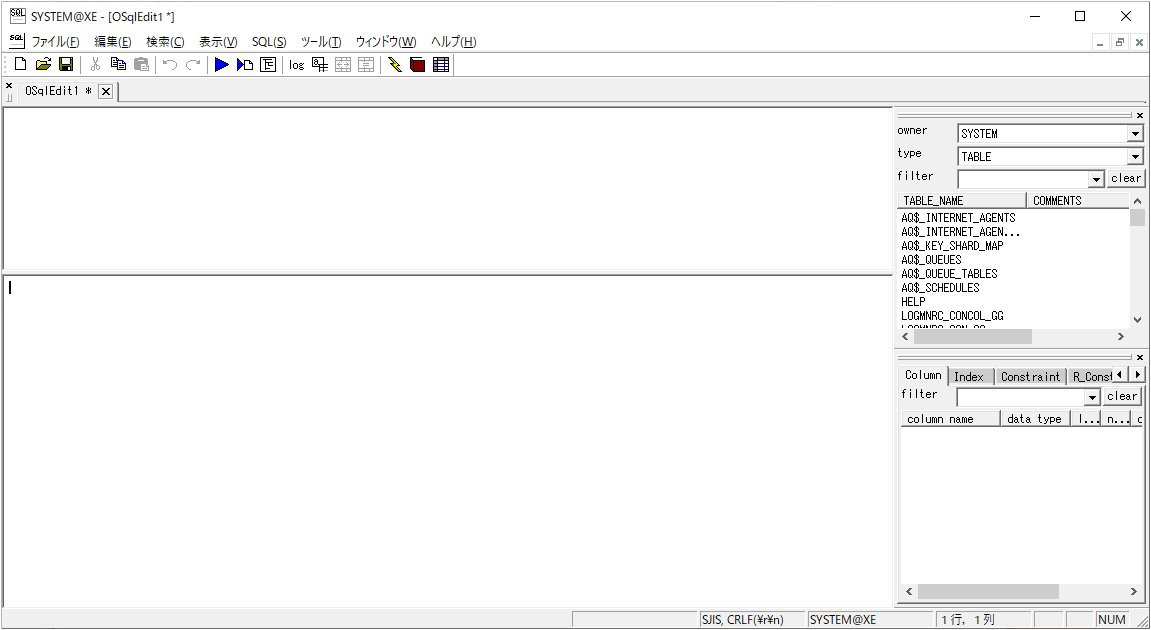Click the table list horizontal scrollbar right arrow
This screenshot has width=1151, height=630.
pyautogui.click(x=1121, y=336)
